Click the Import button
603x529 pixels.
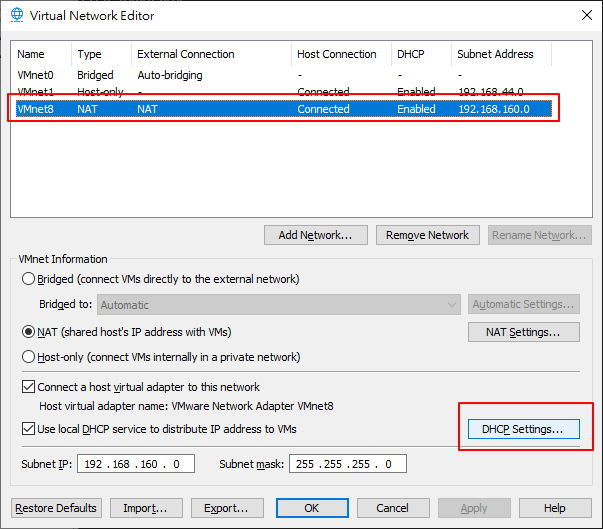146,508
